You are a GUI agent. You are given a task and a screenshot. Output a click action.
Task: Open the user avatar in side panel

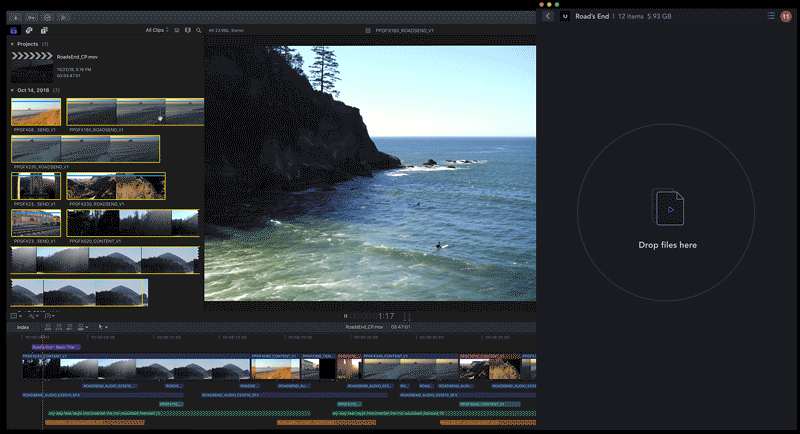(786, 16)
